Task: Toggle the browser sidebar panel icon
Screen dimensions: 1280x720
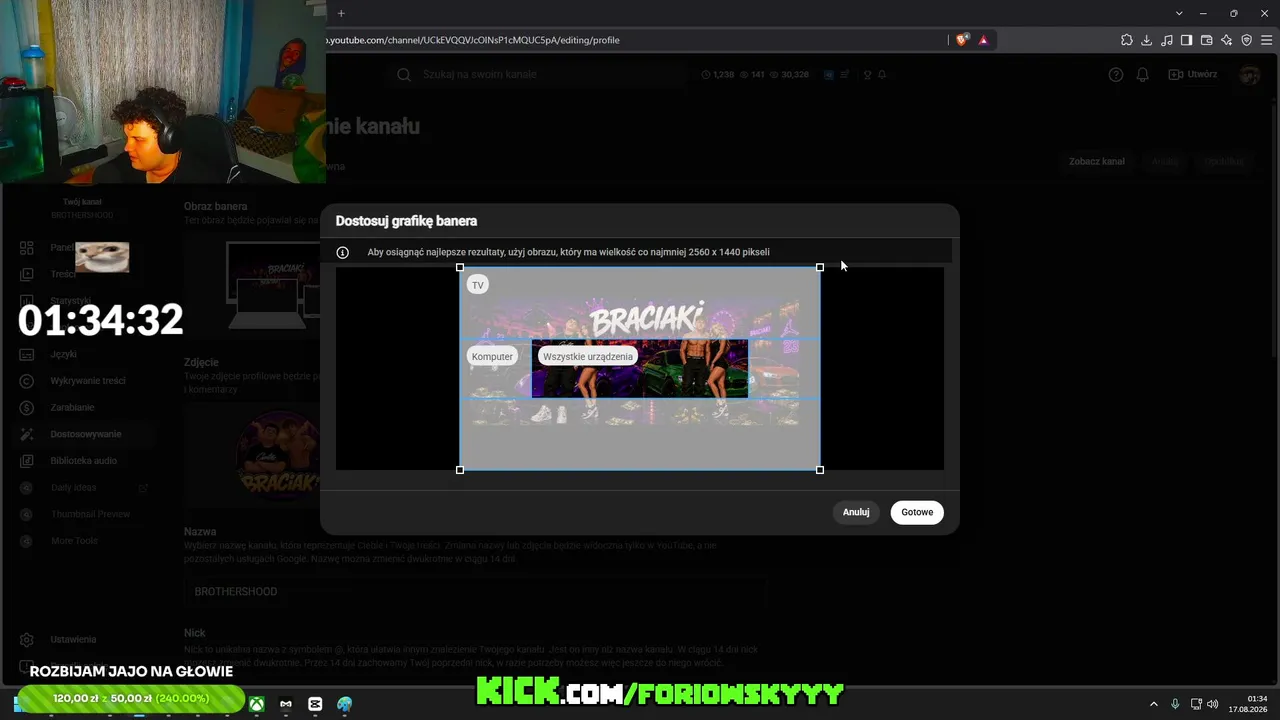Action: pyautogui.click(x=1186, y=40)
